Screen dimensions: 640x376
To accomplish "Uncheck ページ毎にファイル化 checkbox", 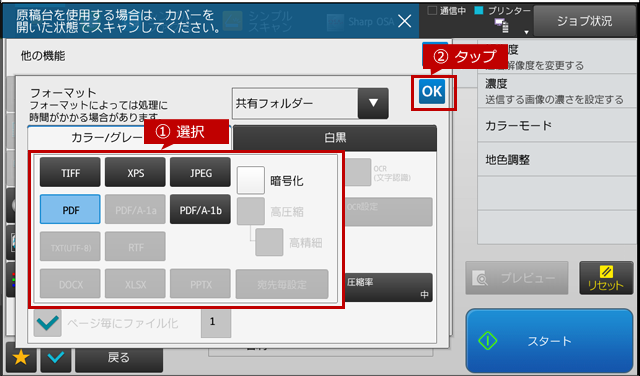I will (x=48, y=323).
